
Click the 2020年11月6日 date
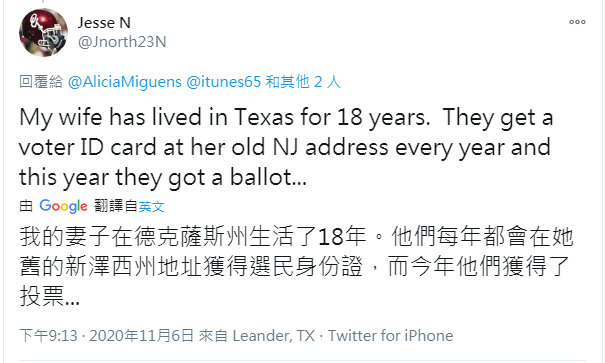(x=141, y=336)
